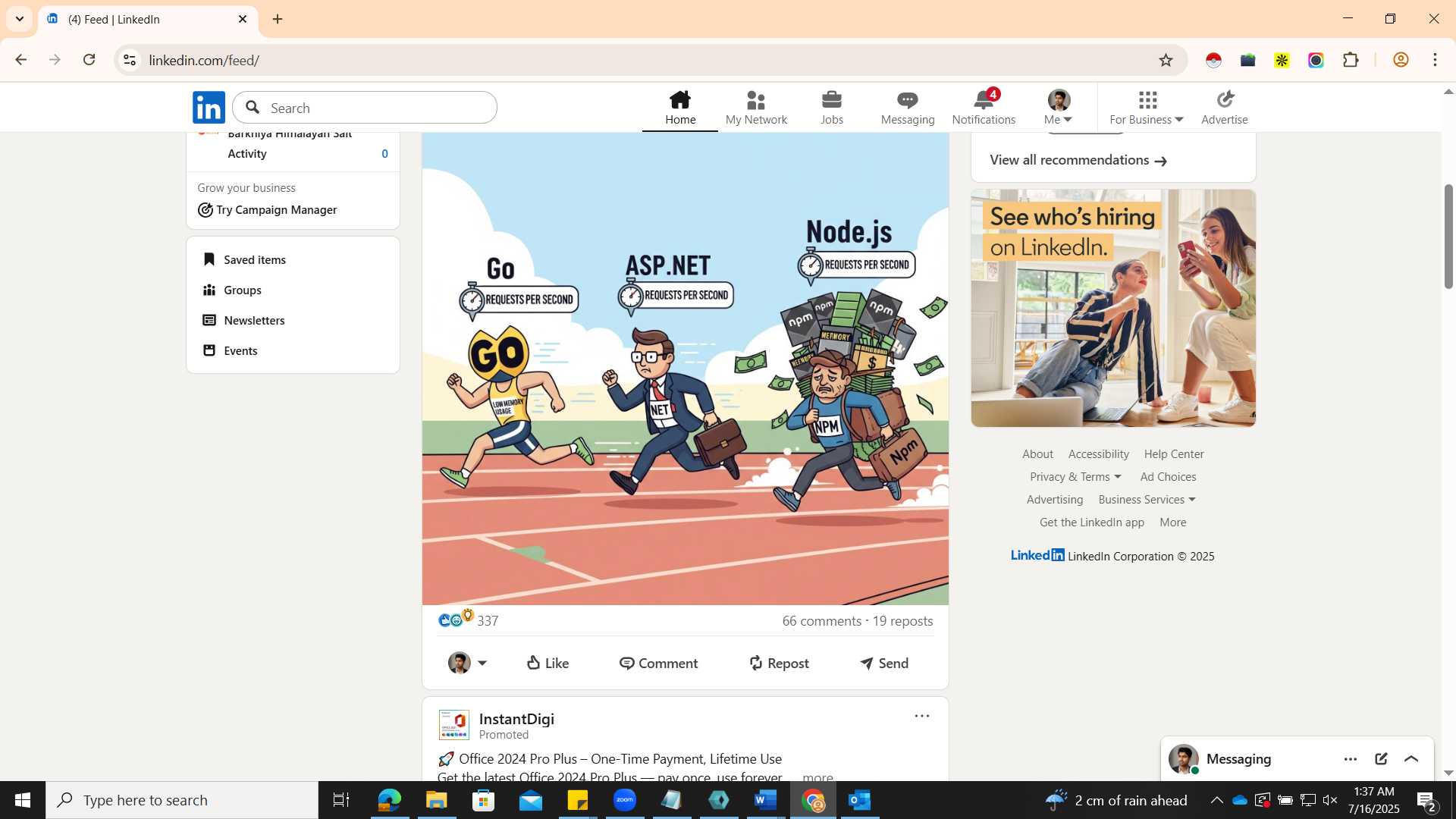
Task: Open the Ad Choices link
Action: coord(1168,477)
